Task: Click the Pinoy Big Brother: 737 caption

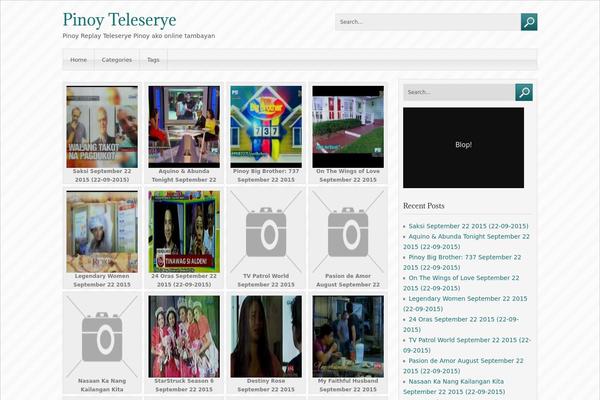Action: click(x=266, y=175)
